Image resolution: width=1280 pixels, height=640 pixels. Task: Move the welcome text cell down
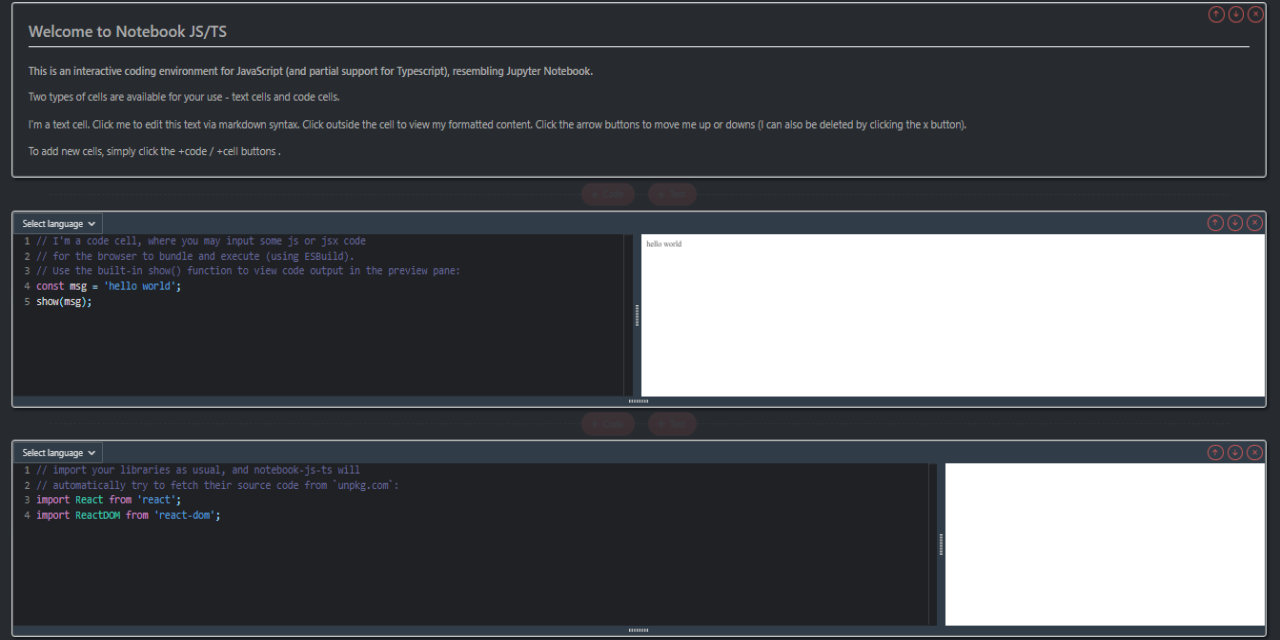tap(1236, 14)
